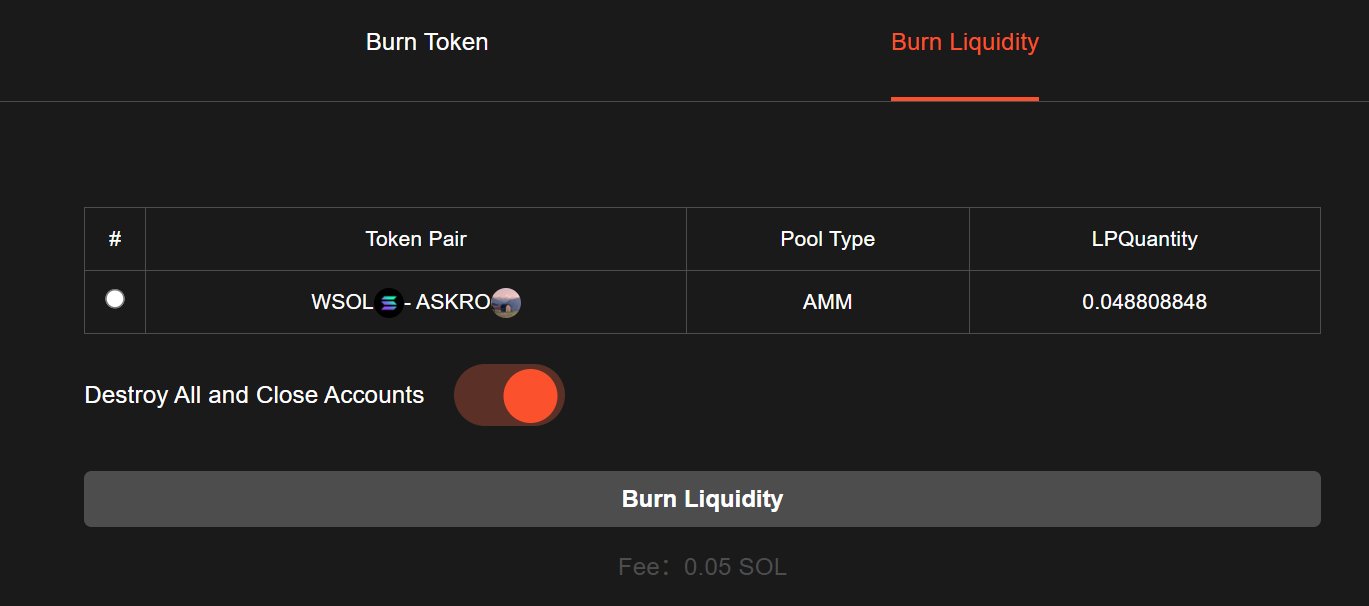The height and width of the screenshot is (606, 1369).
Task: Switch to the Burn Token tab
Action: click(x=427, y=42)
